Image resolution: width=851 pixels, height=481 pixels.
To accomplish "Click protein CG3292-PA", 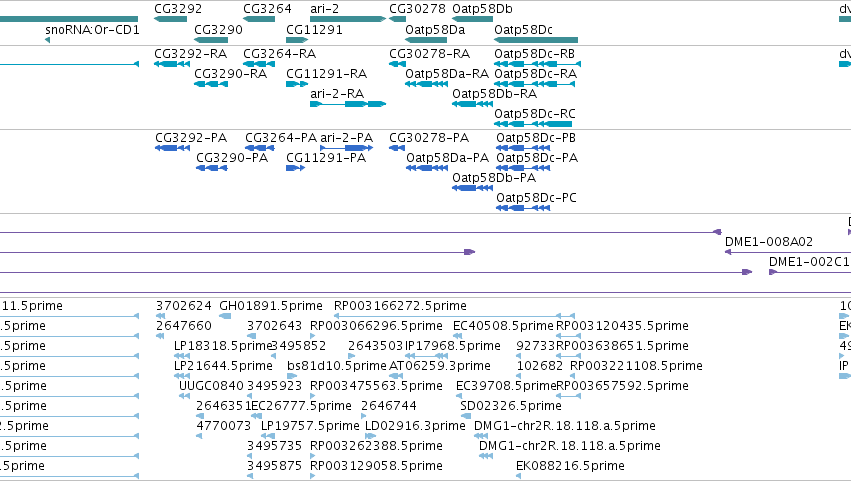I will click(x=191, y=138).
